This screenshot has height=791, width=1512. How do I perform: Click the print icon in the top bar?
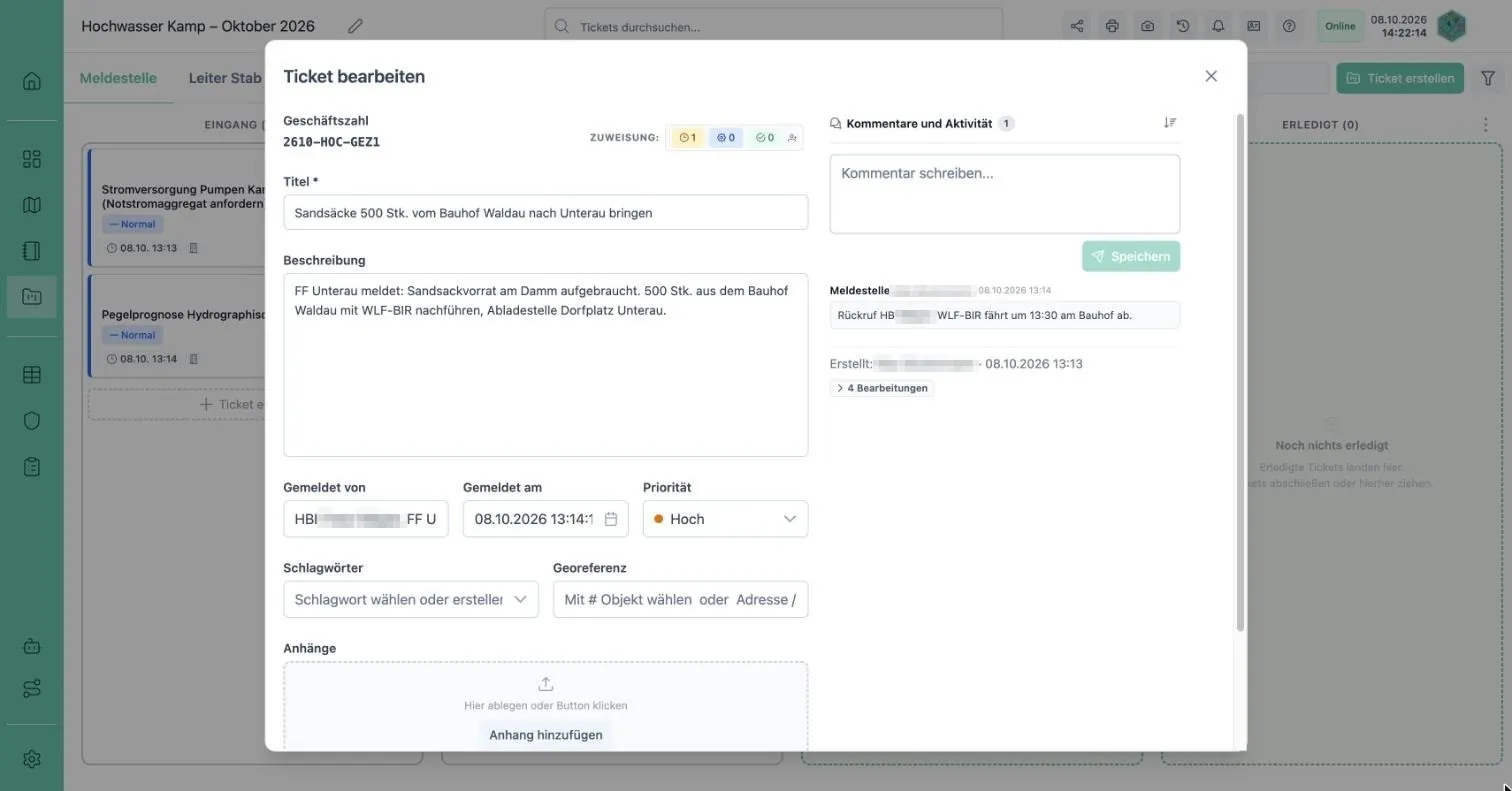tap(1112, 26)
